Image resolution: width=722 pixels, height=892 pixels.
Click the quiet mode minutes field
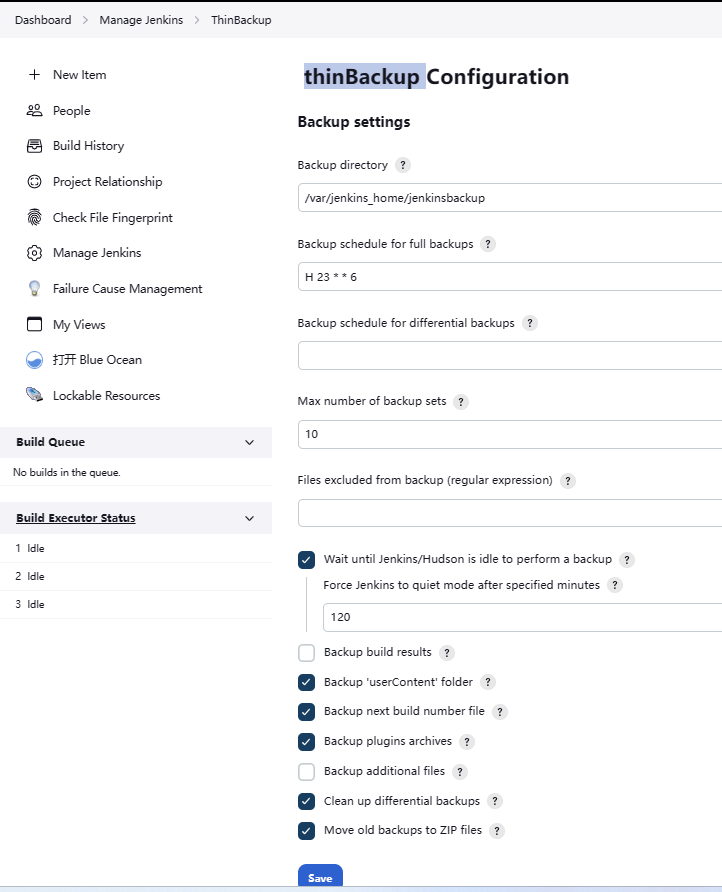tap(522, 617)
